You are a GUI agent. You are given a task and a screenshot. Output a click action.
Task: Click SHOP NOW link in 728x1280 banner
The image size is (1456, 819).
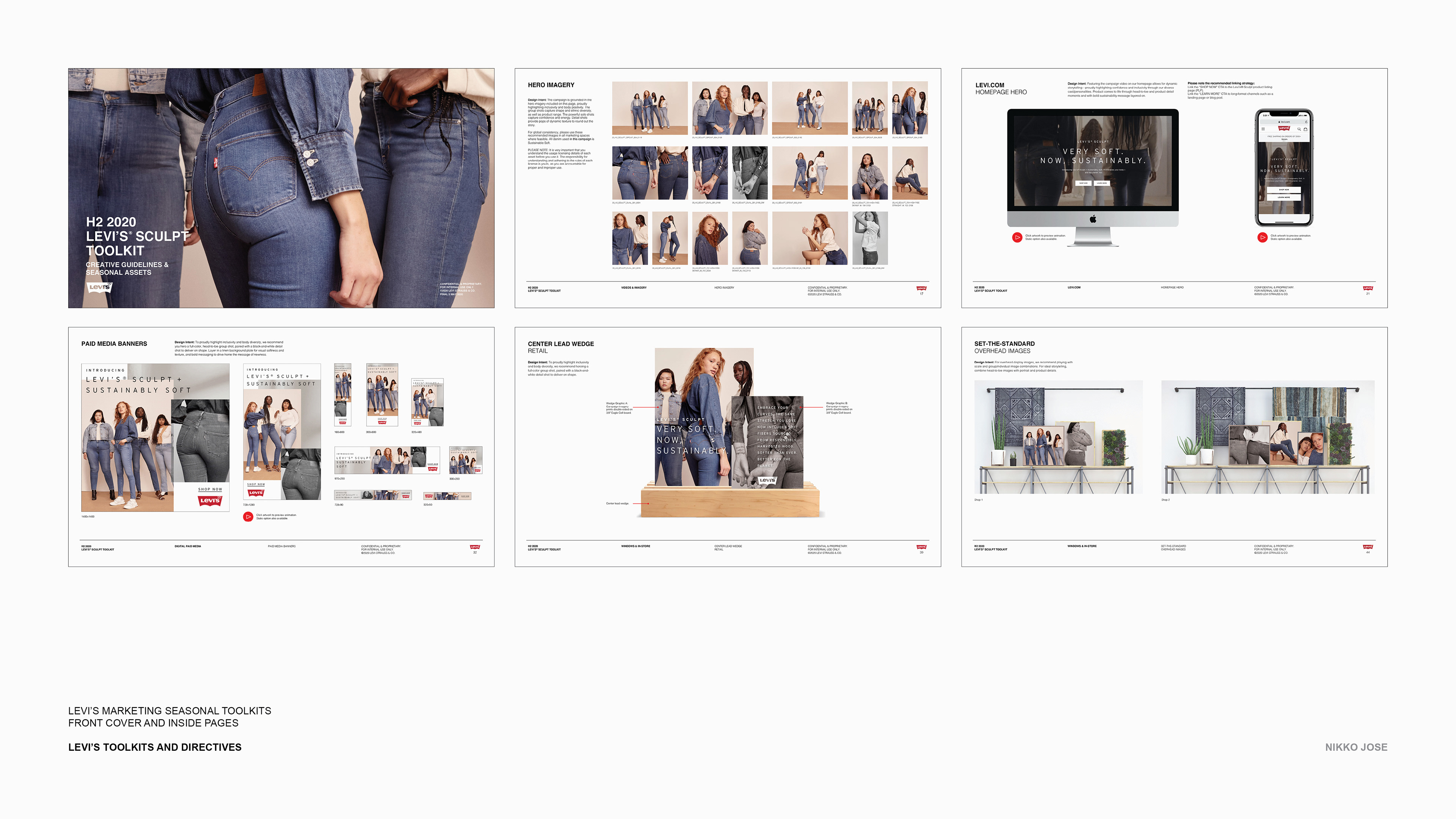point(256,485)
